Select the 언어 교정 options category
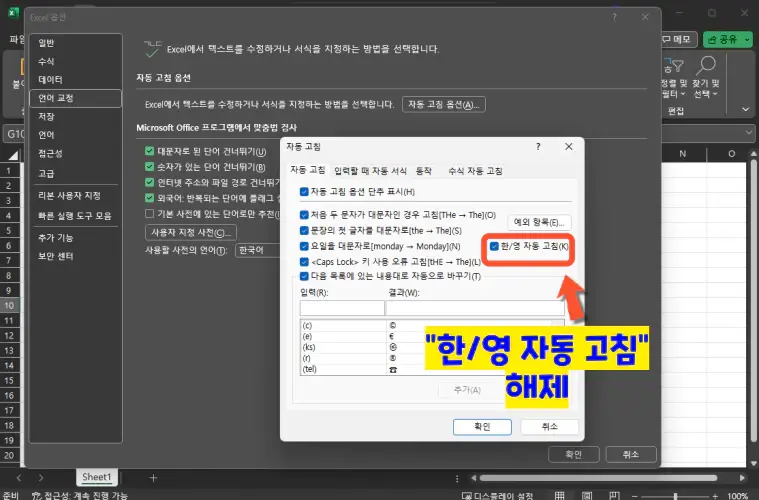Viewport: 759px width, 500px height. point(75,98)
